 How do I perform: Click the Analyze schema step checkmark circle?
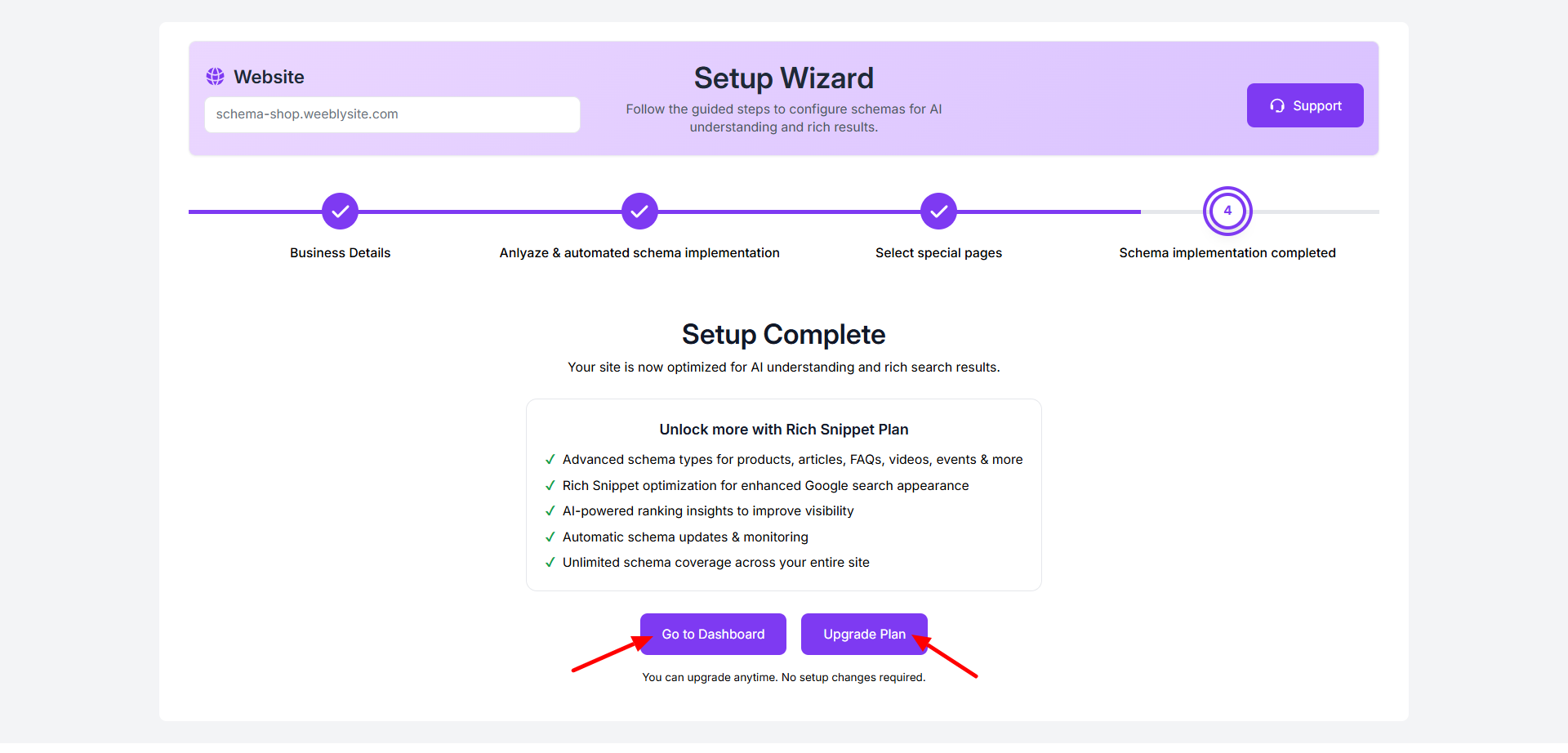[639, 212]
